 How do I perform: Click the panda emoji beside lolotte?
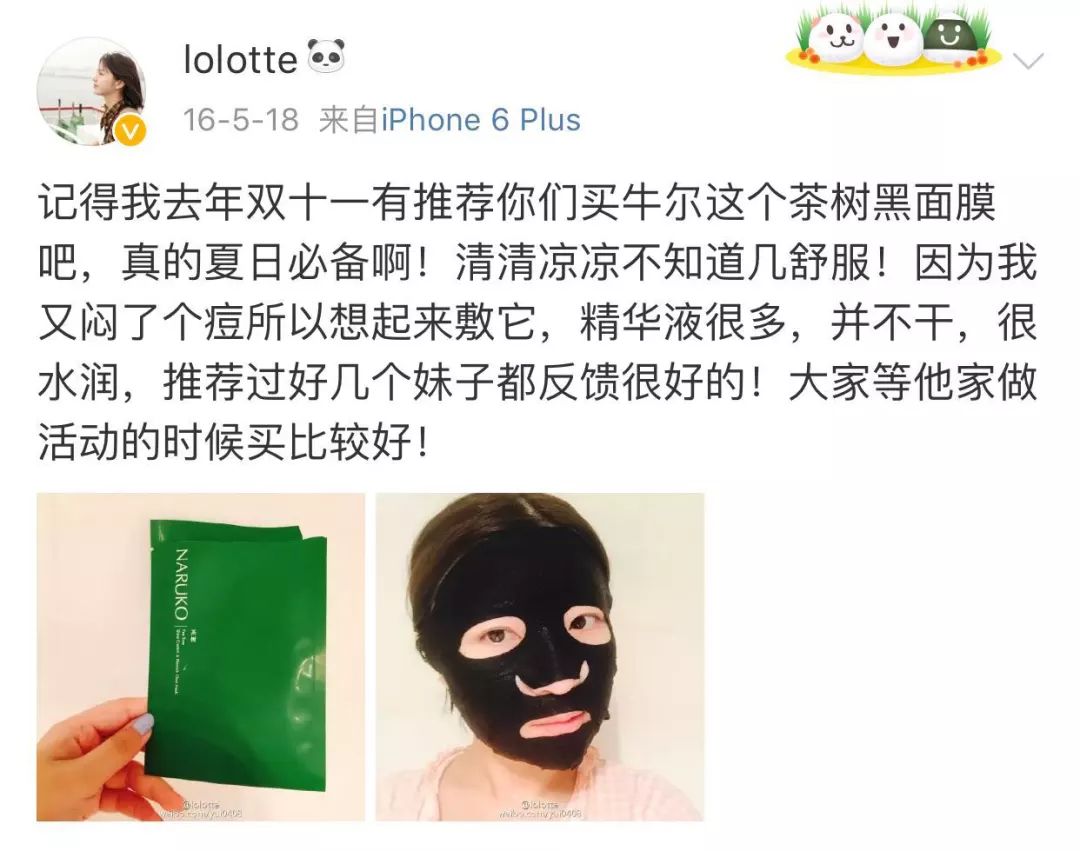[326, 56]
